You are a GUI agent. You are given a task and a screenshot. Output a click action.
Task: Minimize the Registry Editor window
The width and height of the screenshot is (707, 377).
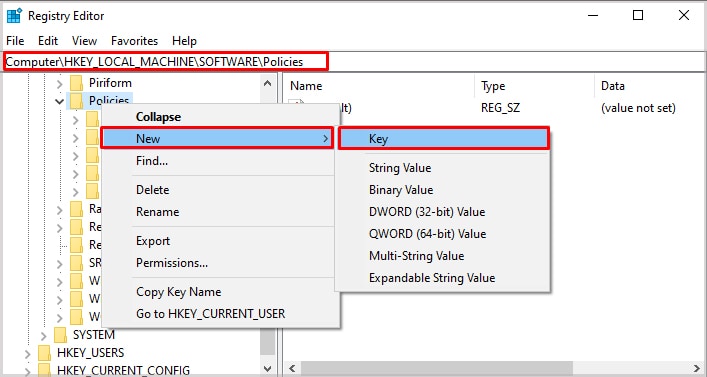593,15
